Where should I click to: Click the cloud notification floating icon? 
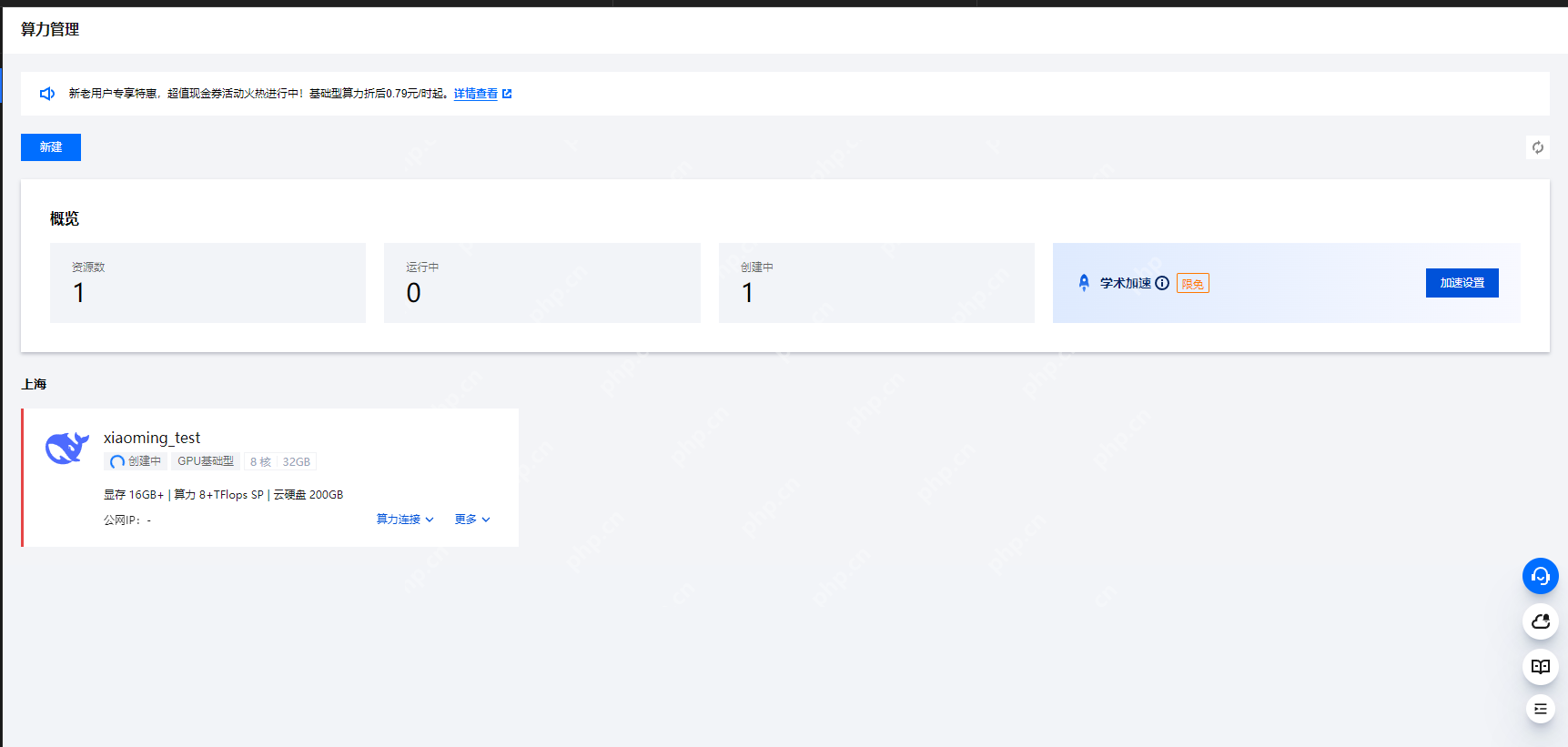1540,621
